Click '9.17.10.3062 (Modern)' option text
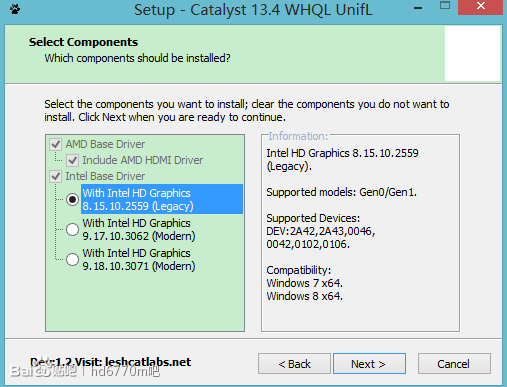The height and width of the screenshot is (387, 507). (139, 236)
